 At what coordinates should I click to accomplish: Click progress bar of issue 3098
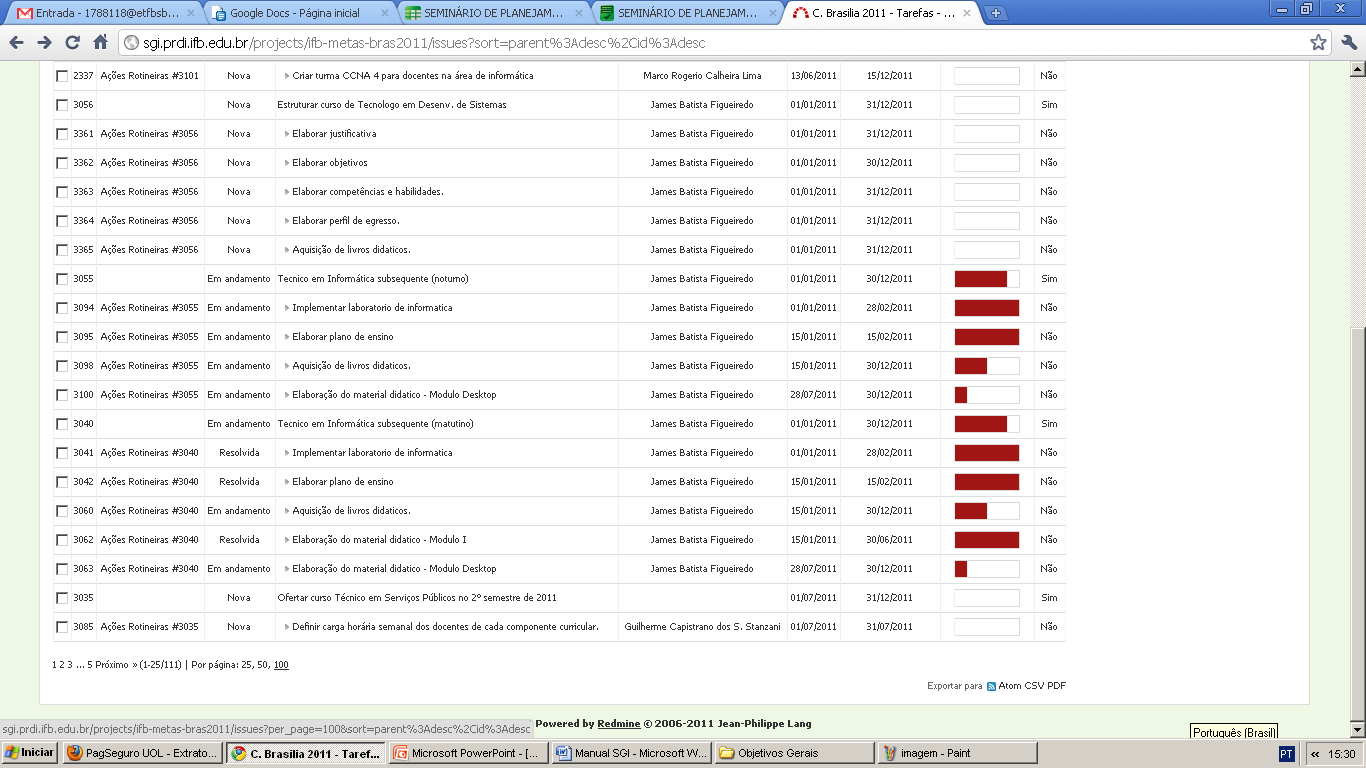987,366
